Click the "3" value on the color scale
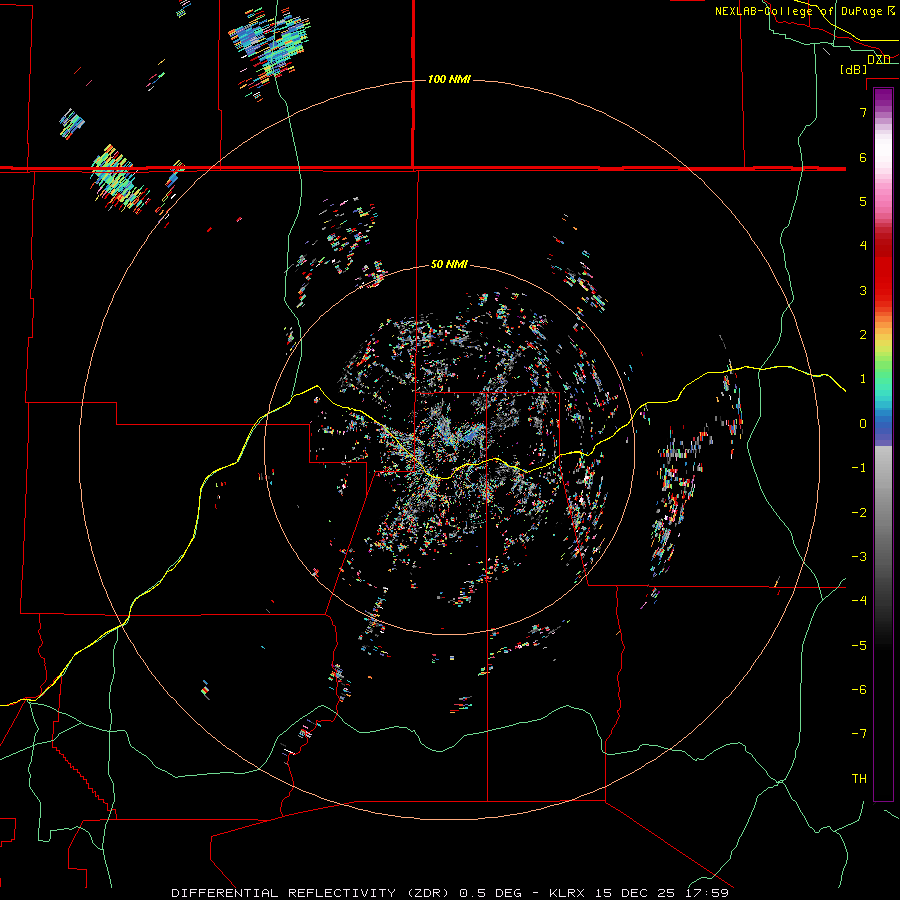The image size is (900, 900). 863,290
